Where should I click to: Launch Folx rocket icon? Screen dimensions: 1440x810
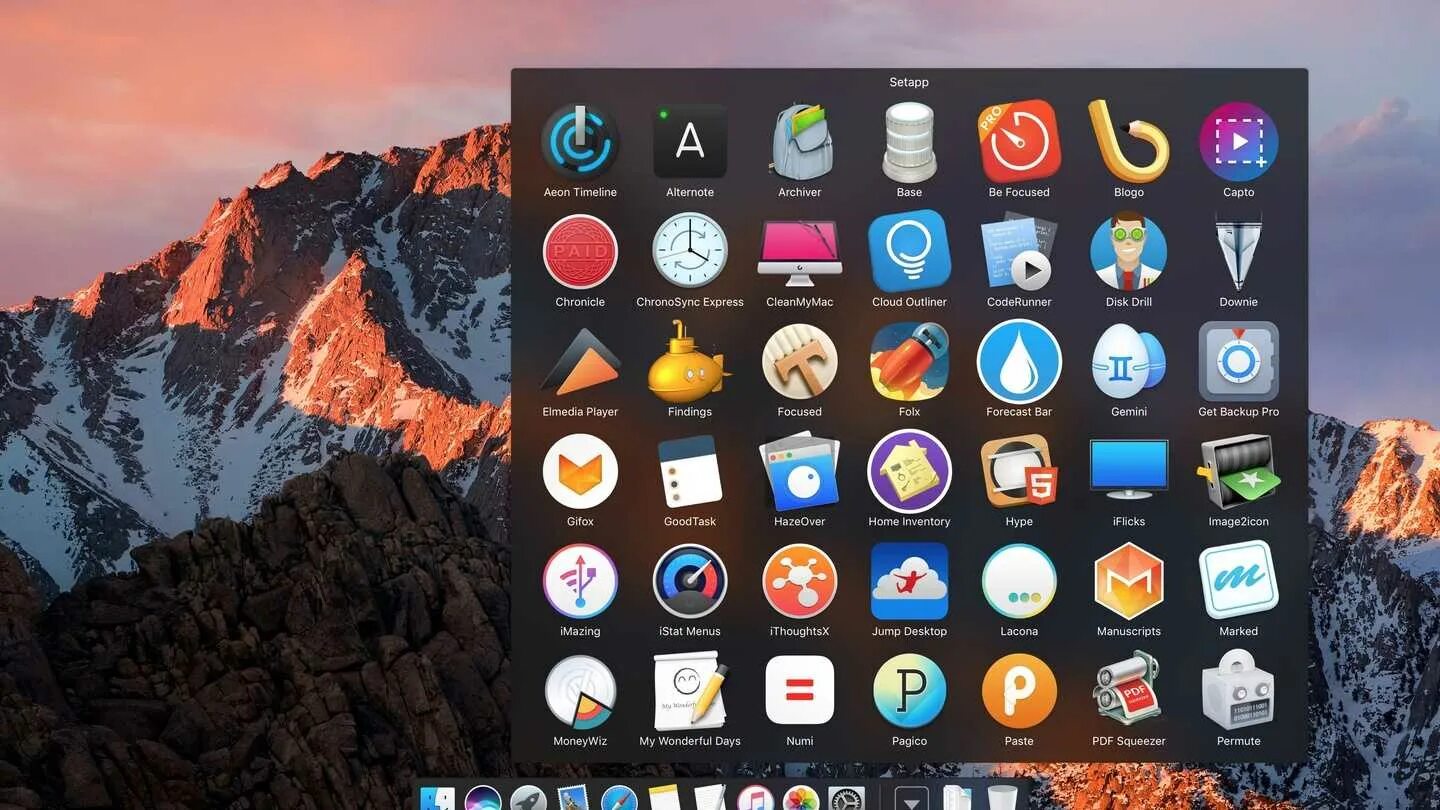click(909, 362)
